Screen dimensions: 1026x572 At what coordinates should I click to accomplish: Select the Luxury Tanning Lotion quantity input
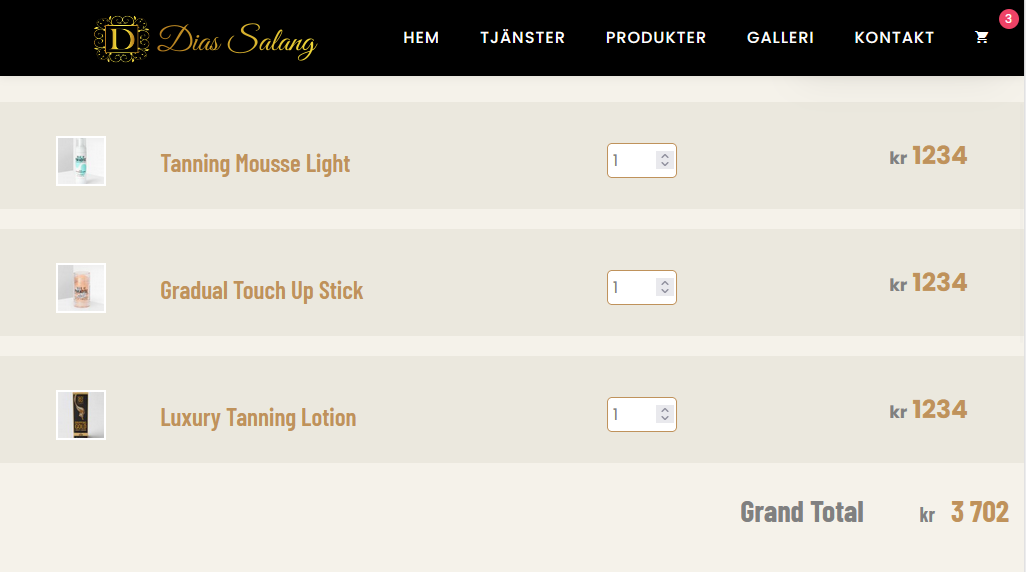[x=632, y=415]
